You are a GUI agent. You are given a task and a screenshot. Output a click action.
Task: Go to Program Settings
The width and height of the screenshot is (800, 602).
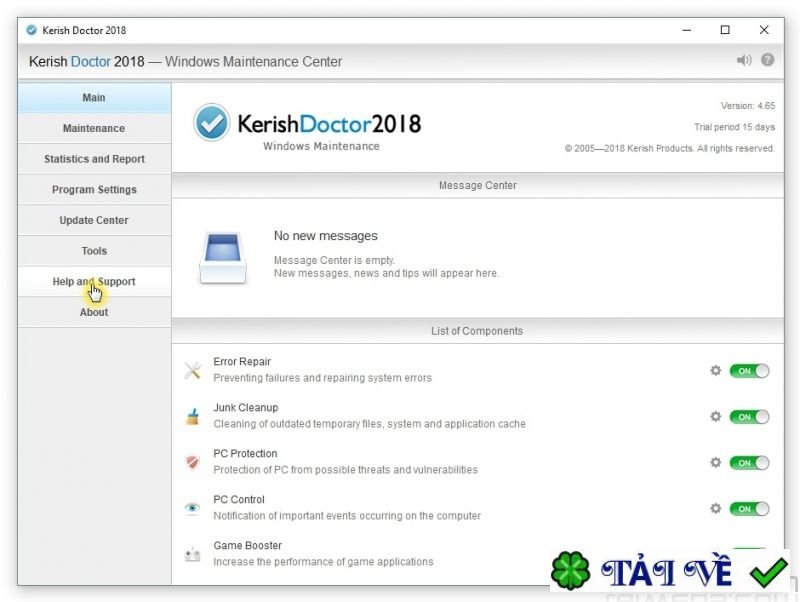point(94,189)
